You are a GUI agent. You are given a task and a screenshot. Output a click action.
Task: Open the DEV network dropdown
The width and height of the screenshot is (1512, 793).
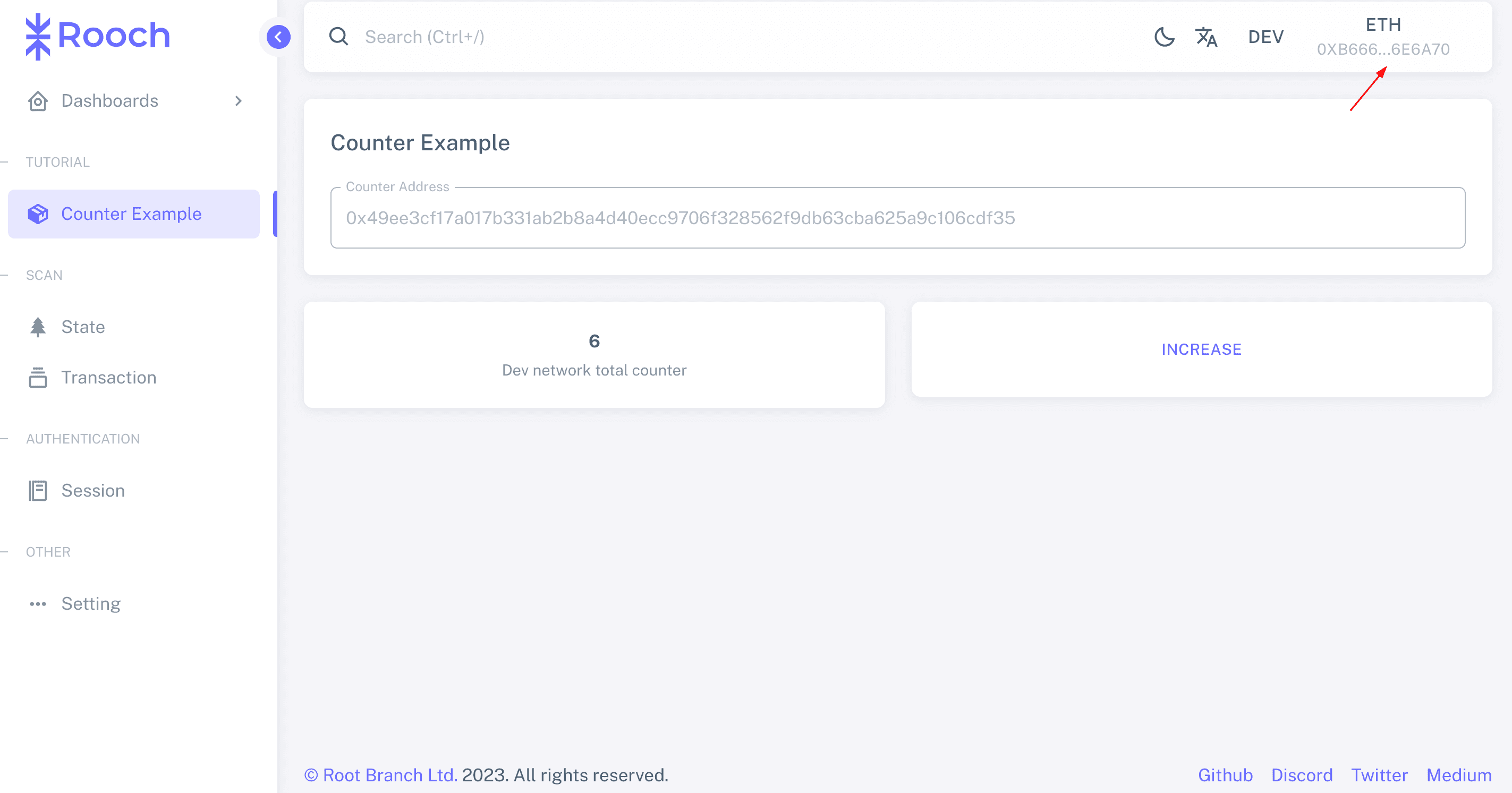pyautogui.click(x=1265, y=37)
